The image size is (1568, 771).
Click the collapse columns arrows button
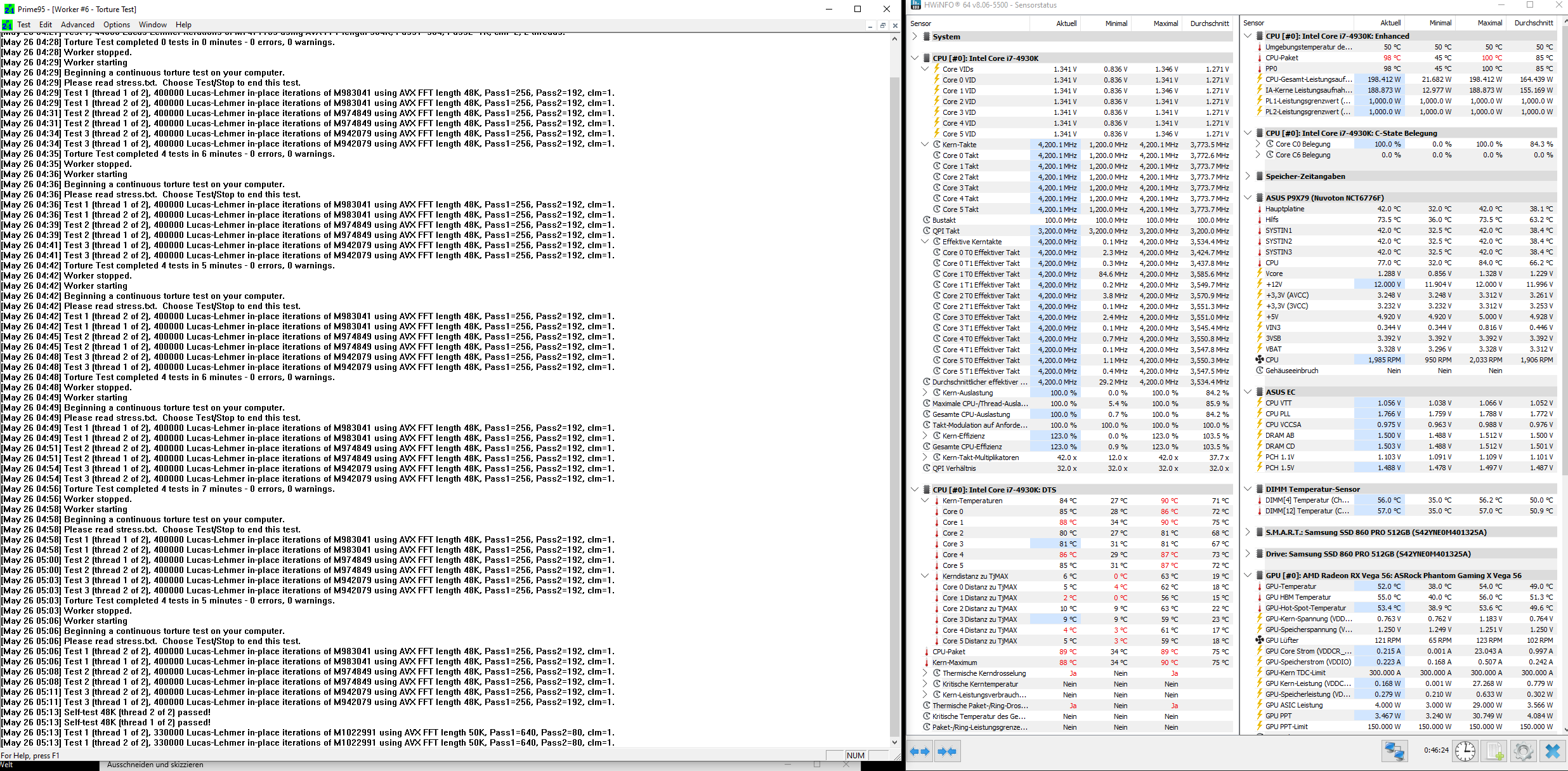point(946,751)
